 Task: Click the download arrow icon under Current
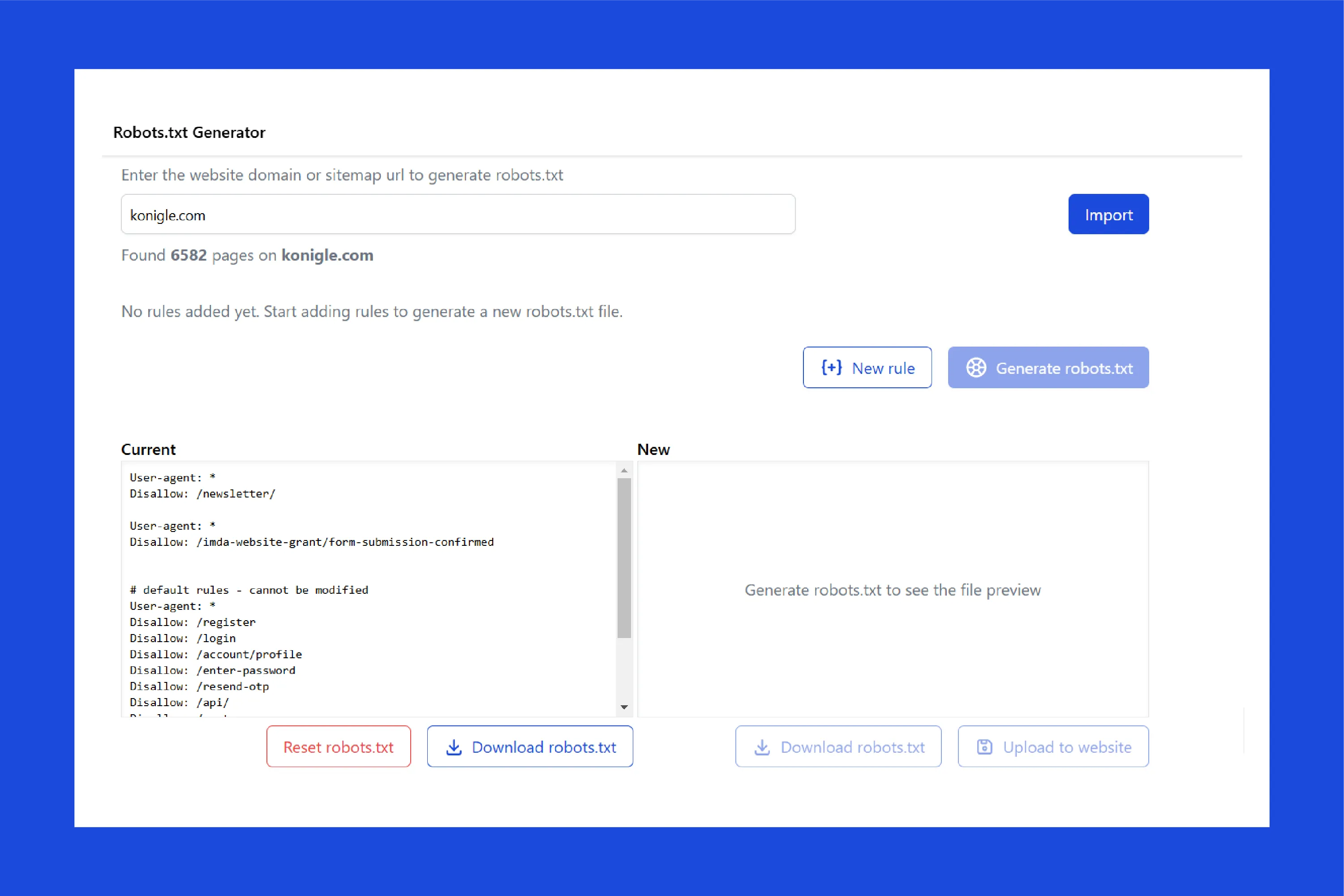pyautogui.click(x=454, y=747)
